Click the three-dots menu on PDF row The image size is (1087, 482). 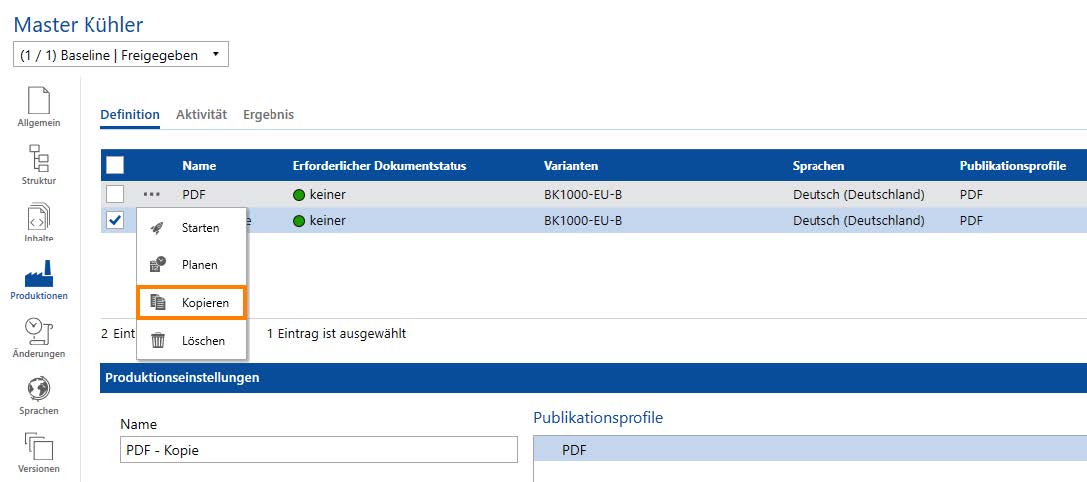tap(152, 194)
